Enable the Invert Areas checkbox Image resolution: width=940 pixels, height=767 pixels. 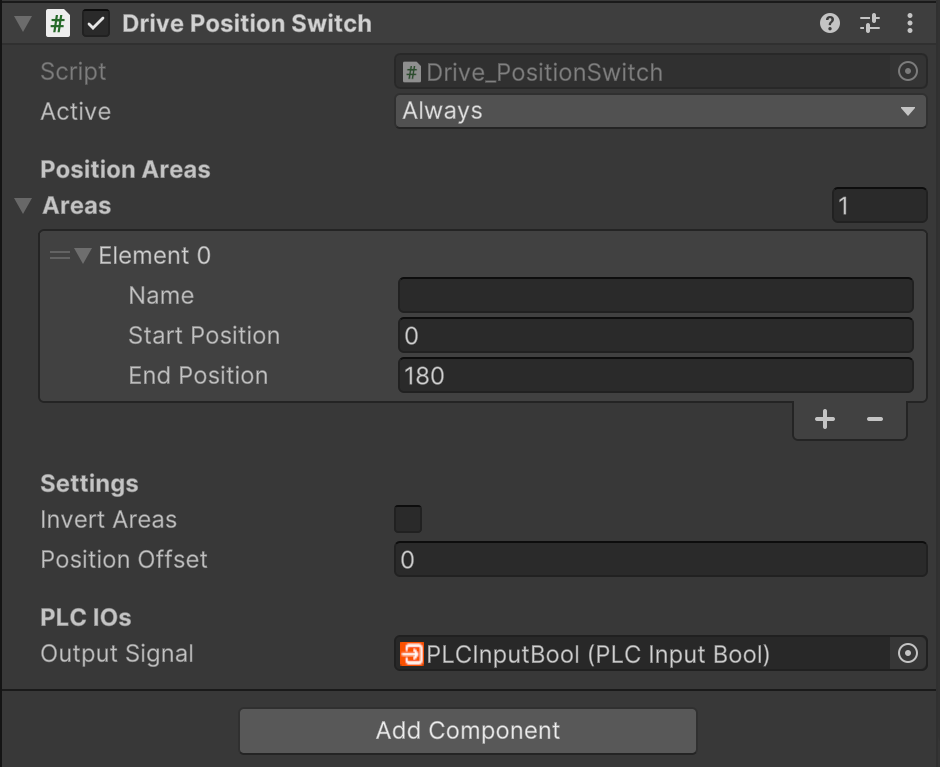[x=408, y=519]
